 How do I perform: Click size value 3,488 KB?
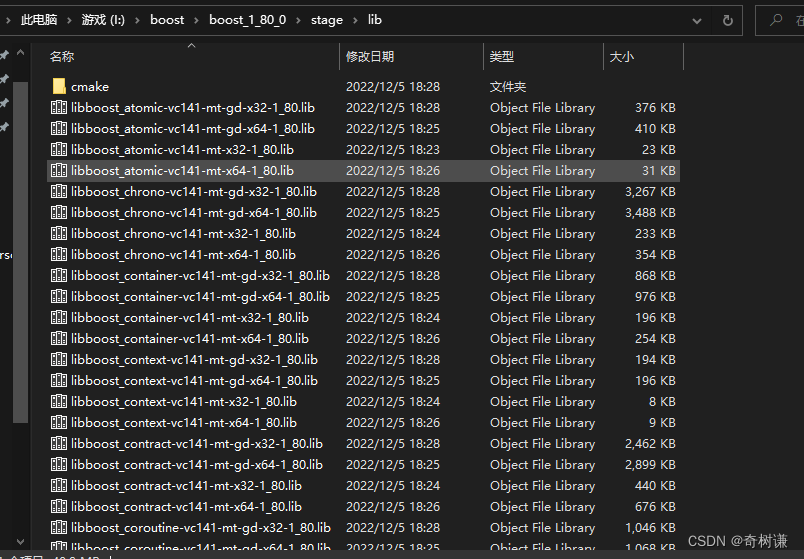(x=650, y=212)
